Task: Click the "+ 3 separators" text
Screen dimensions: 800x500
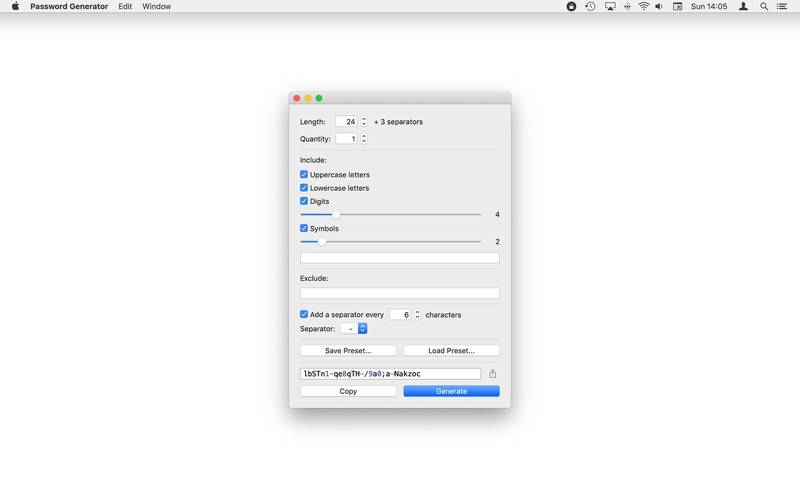Action: point(398,122)
